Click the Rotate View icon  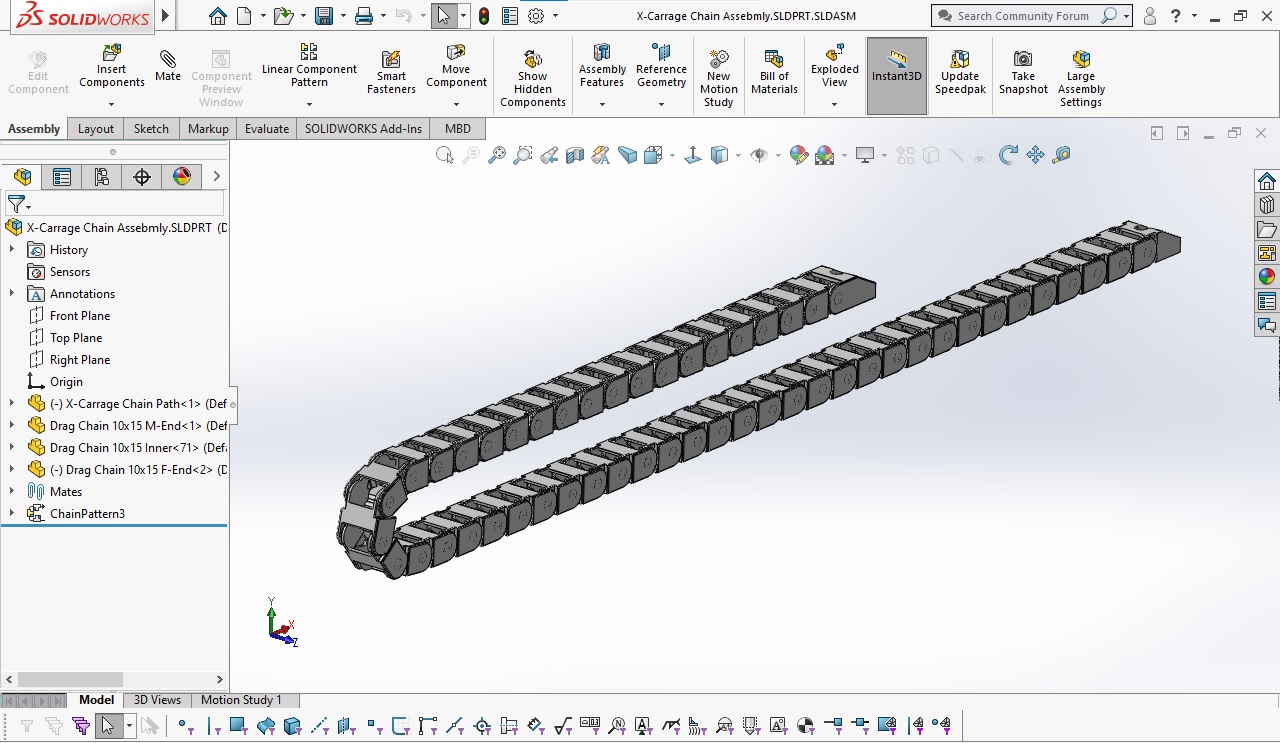(1009, 155)
